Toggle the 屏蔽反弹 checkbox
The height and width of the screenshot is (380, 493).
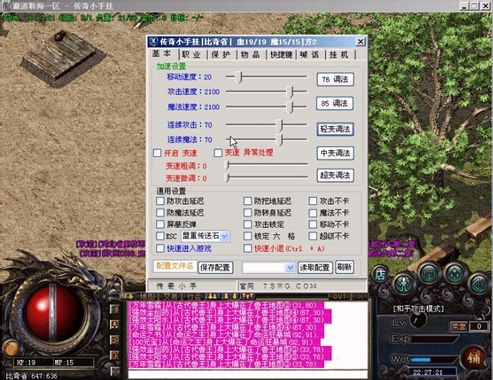point(160,224)
